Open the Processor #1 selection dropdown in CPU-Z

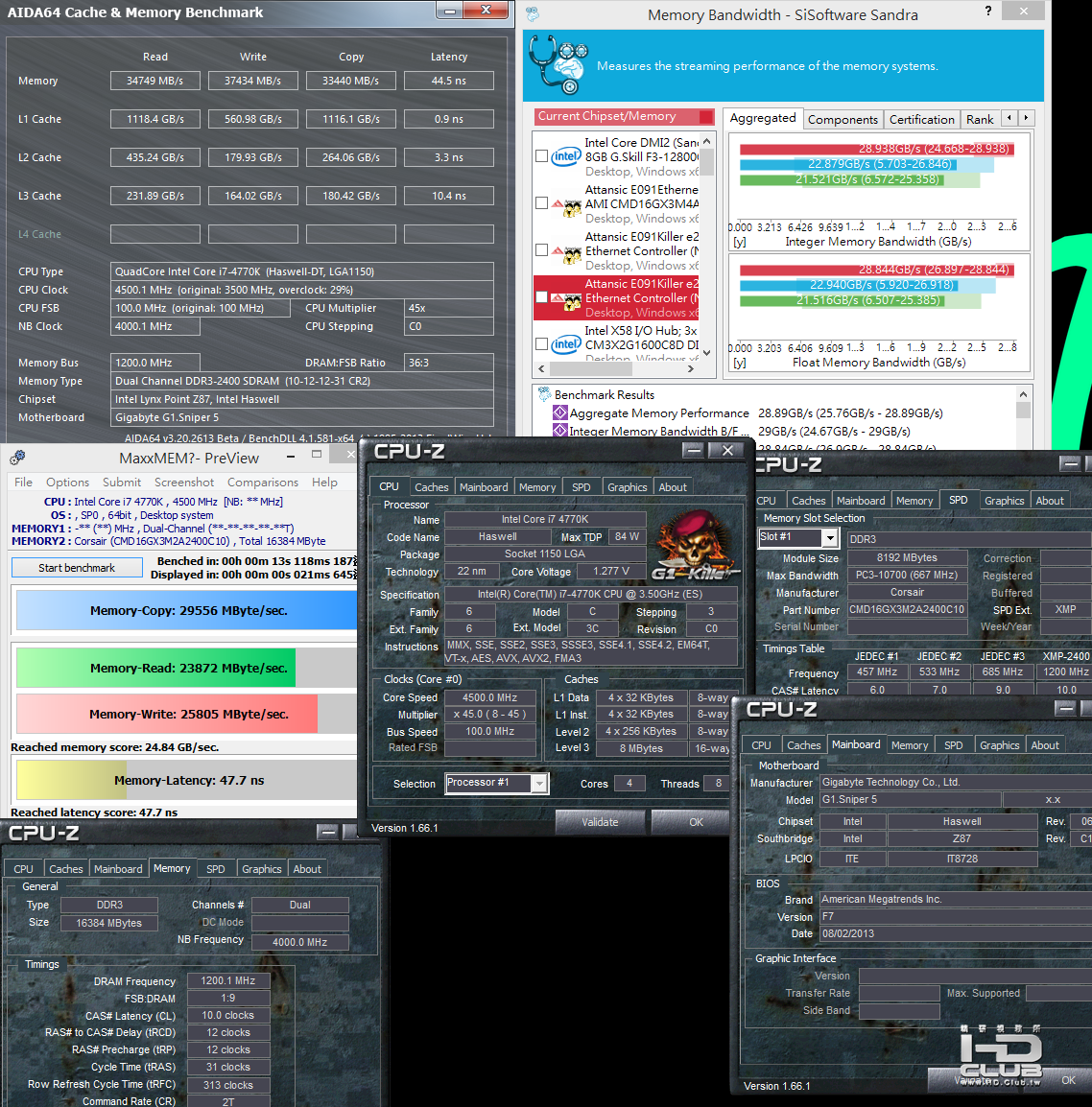[x=539, y=783]
